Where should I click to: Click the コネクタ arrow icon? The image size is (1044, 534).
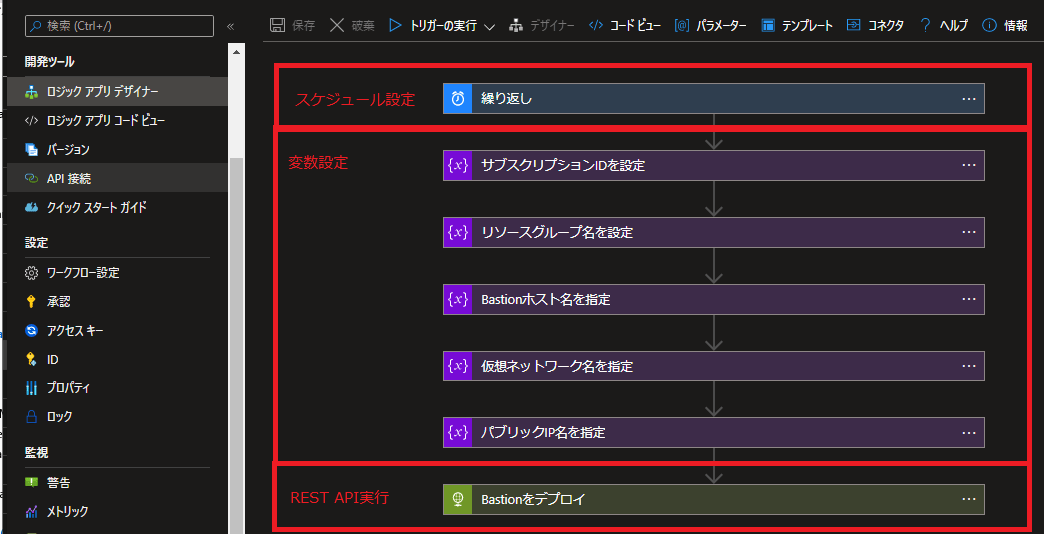[x=854, y=26]
